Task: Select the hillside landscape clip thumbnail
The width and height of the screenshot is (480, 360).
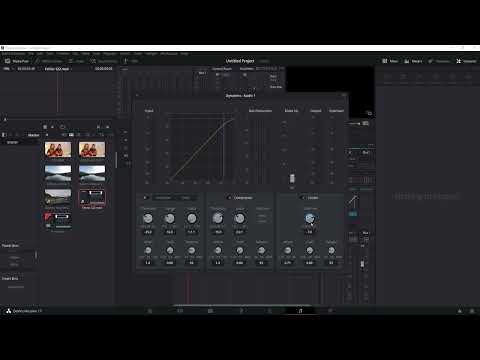Action: [58, 197]
